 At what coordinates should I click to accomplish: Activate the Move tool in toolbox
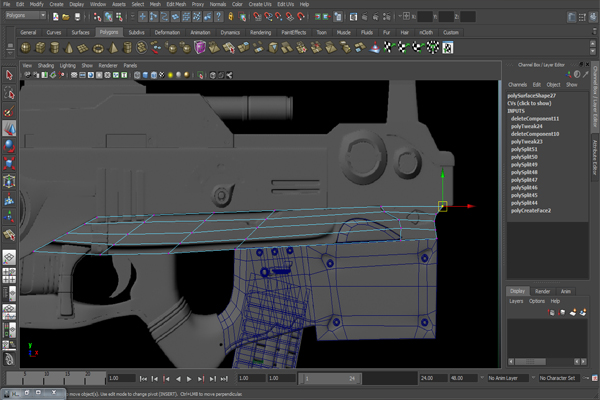click(9, 129)
